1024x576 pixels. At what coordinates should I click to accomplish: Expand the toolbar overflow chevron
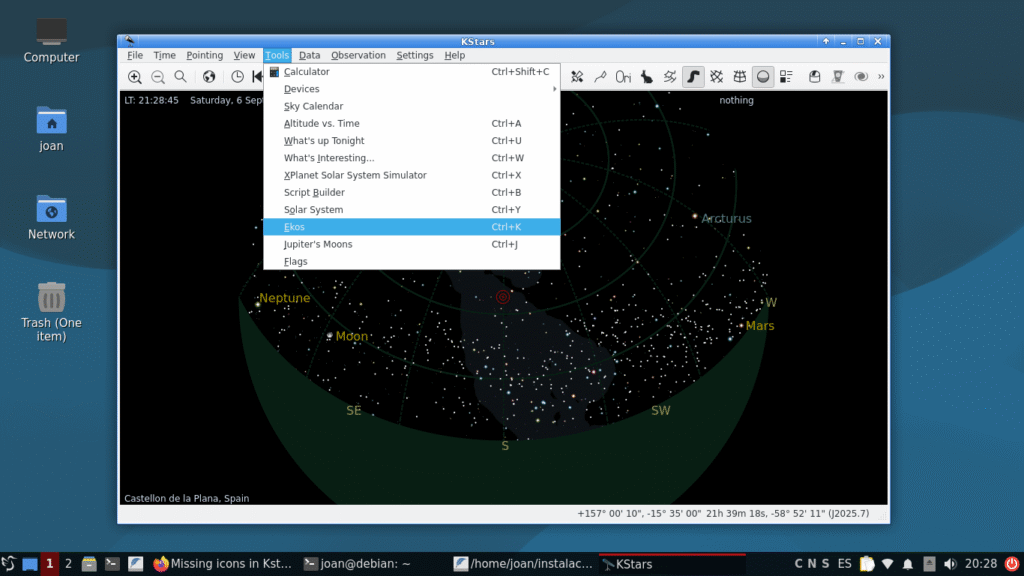pyautogui.click(x=881, y=77)
